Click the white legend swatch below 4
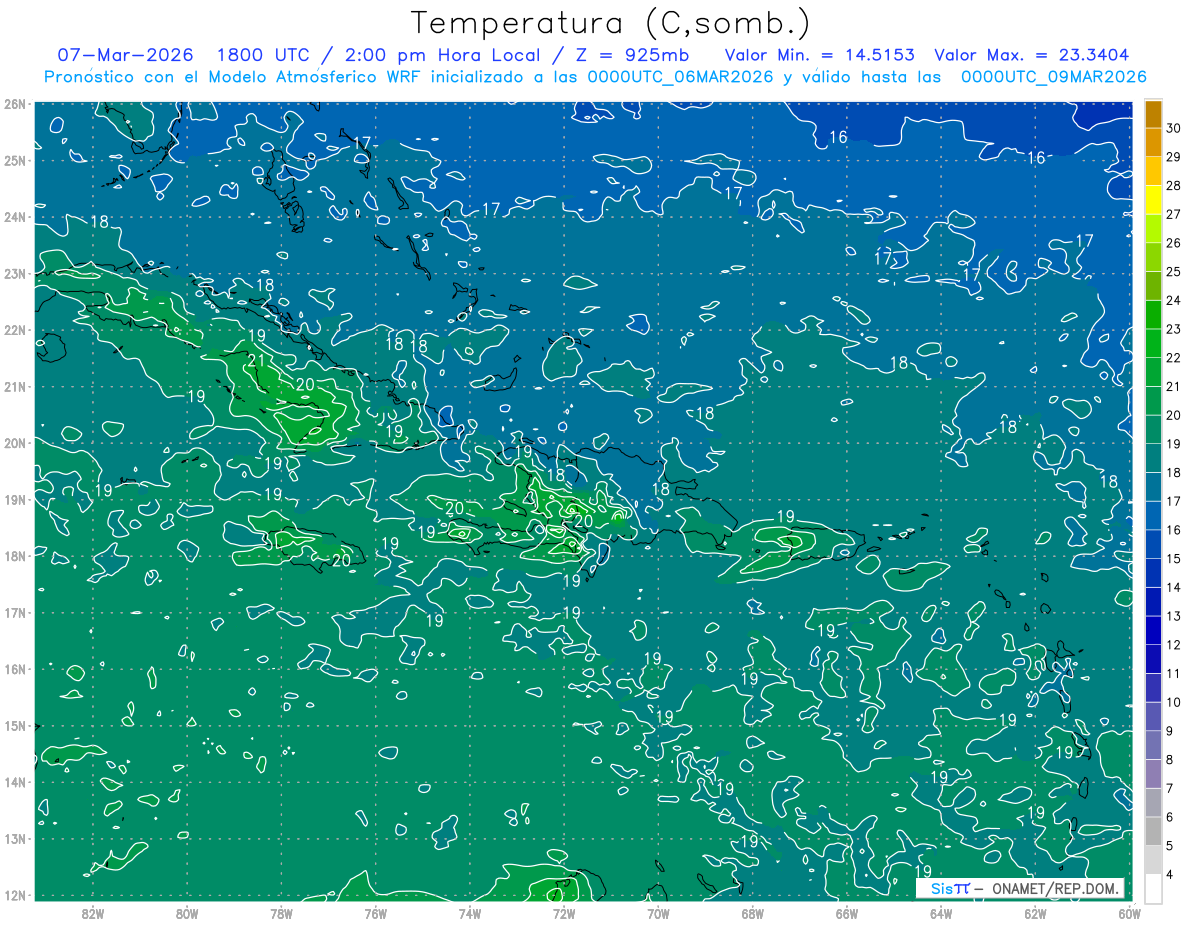The height and width of the screenshot is (927, 1200). (1153, 889)
